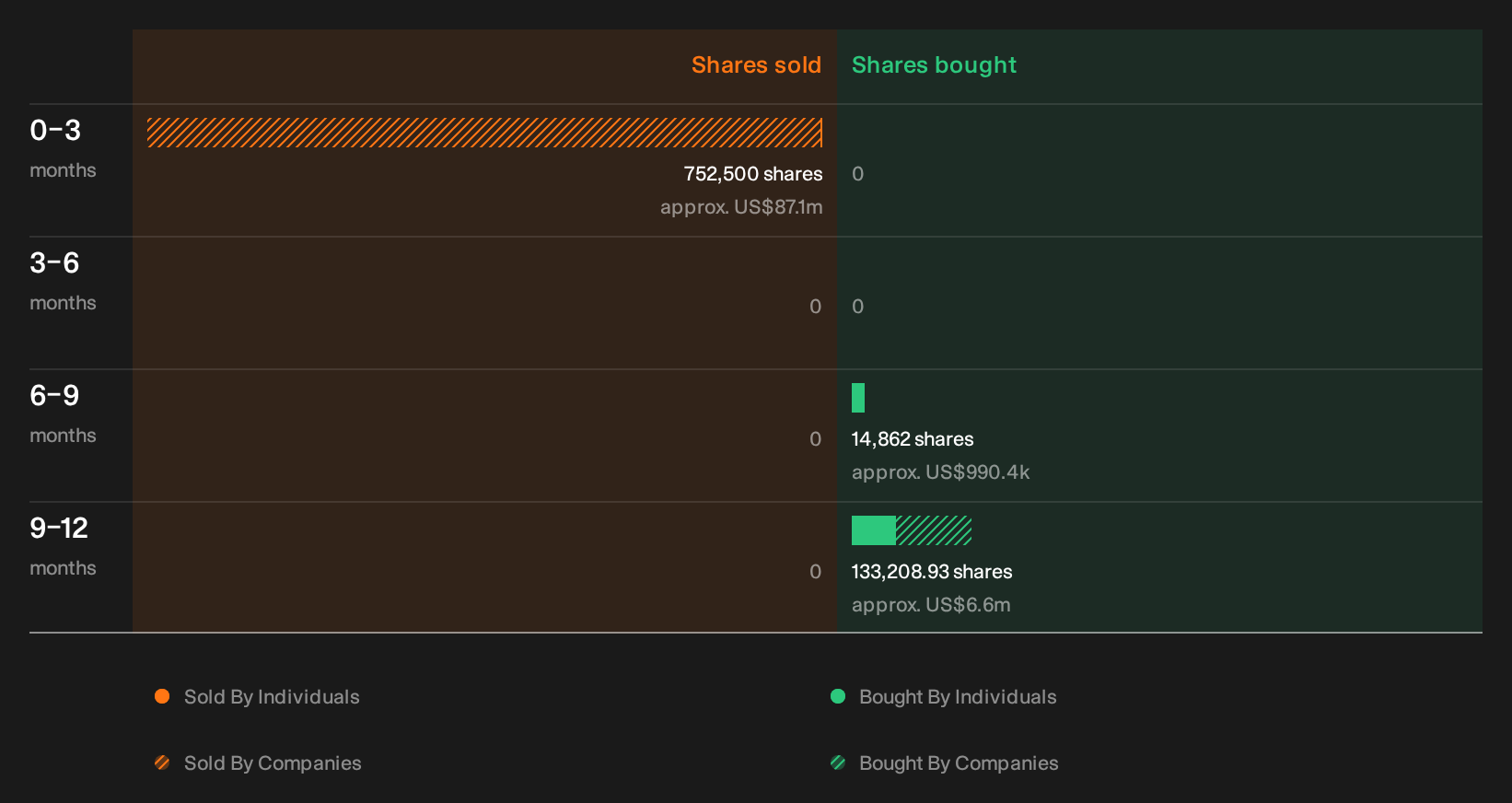The height and width of the screenshot is (803, 1512).
Task: Click the approx. US$990.4k value
Action: pyautogui.click(x=940, y=472)
